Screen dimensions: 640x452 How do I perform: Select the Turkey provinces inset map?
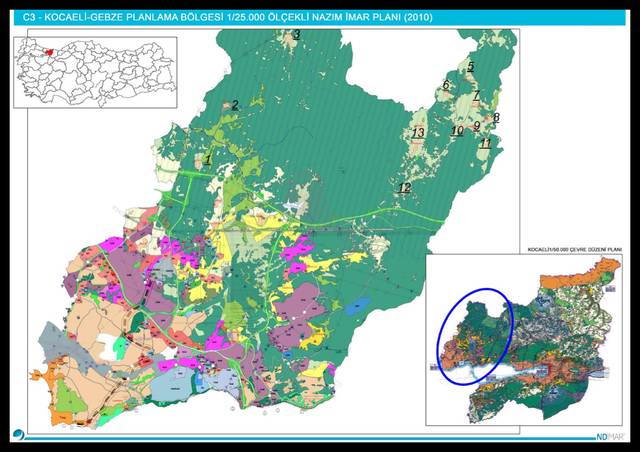95,73
